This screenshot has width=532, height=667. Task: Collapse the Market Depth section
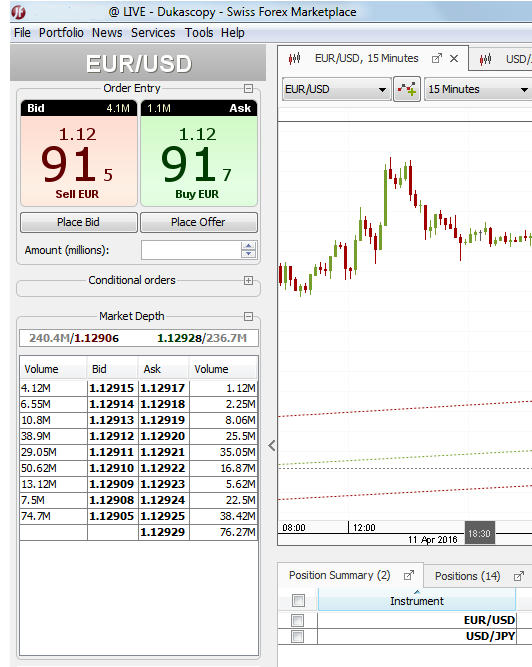[248, 316]
